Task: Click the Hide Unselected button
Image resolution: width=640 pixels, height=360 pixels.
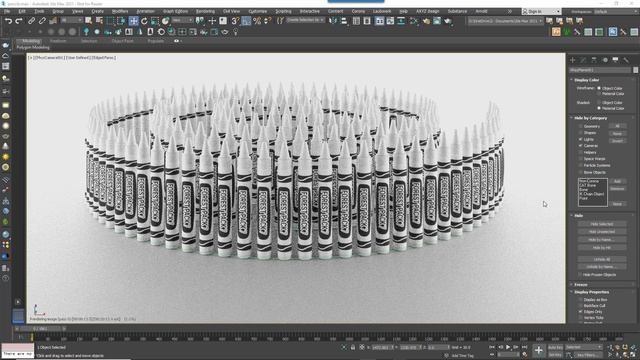Action: 602,232
